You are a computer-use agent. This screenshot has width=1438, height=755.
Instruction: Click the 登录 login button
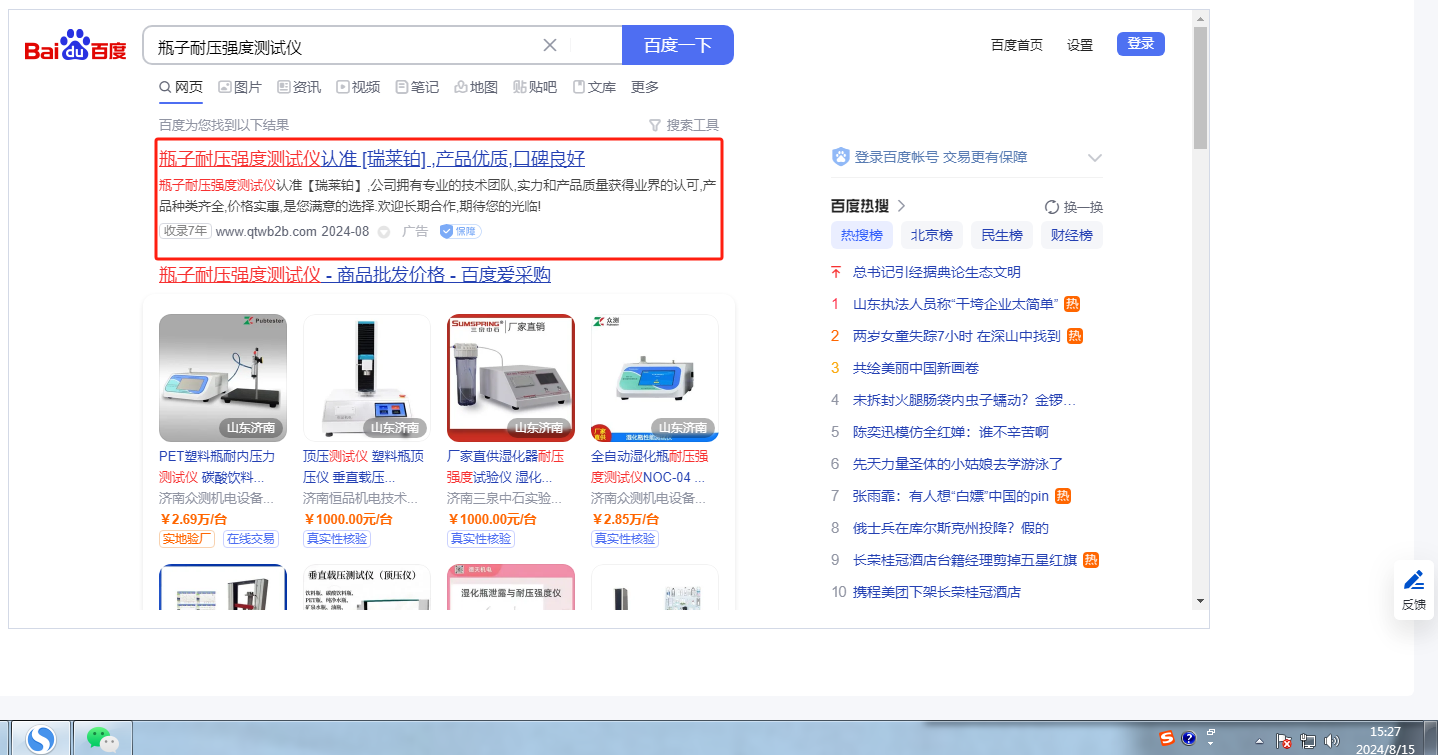pyautogui.click(x=1141, y=44)
